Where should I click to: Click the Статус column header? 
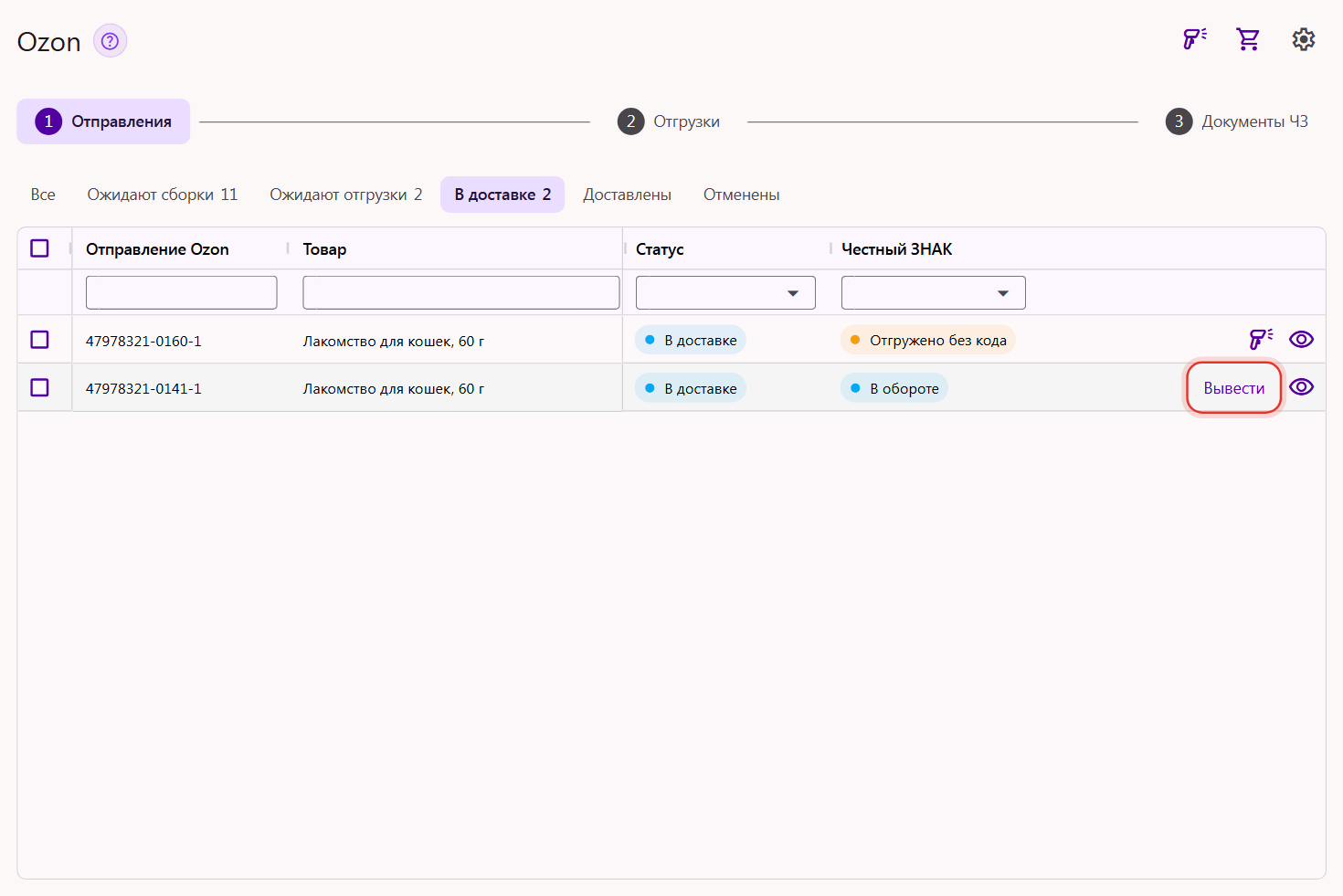click(660, 249)
